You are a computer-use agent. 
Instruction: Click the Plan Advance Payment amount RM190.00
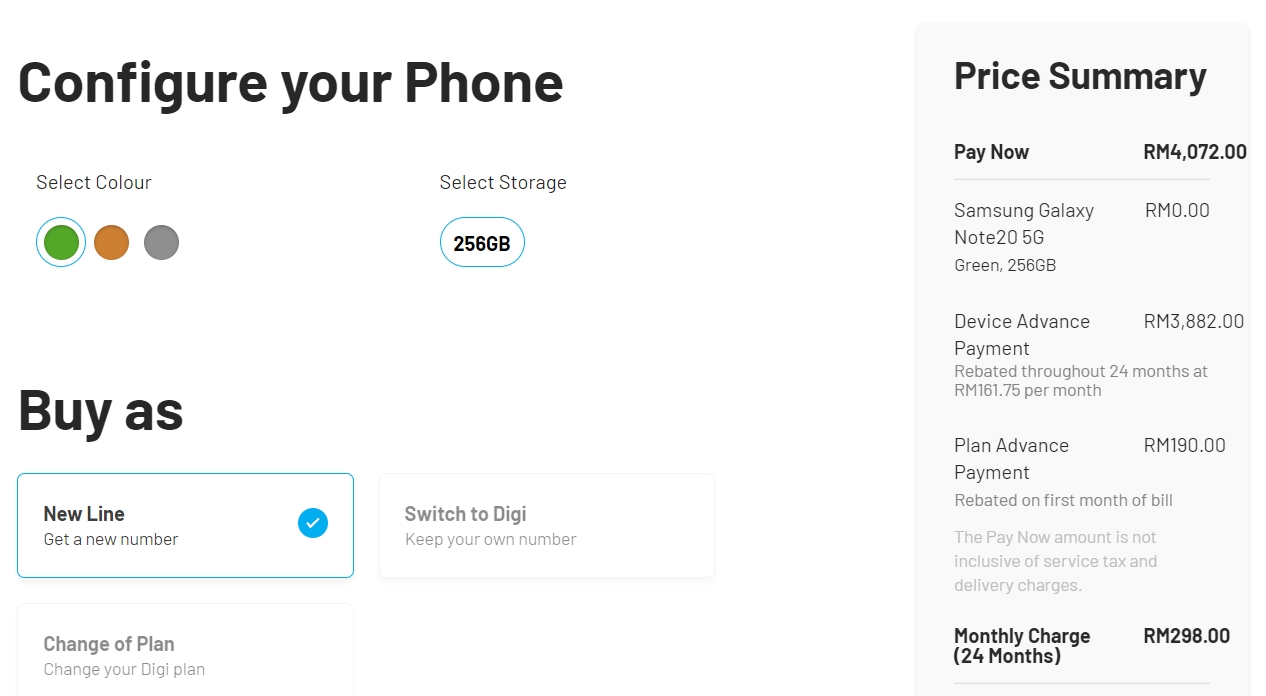pyautogui.click(x=1184, y=446)
